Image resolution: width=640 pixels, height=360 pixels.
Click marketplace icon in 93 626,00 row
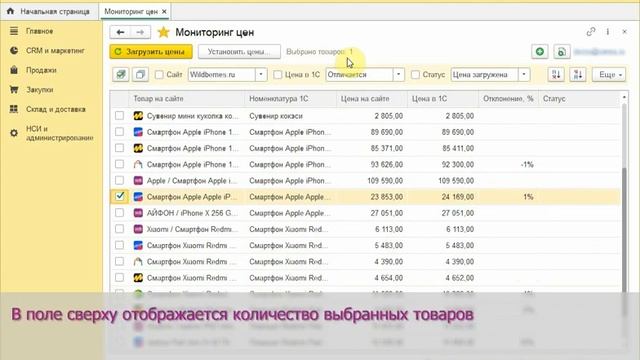point(138,164)
